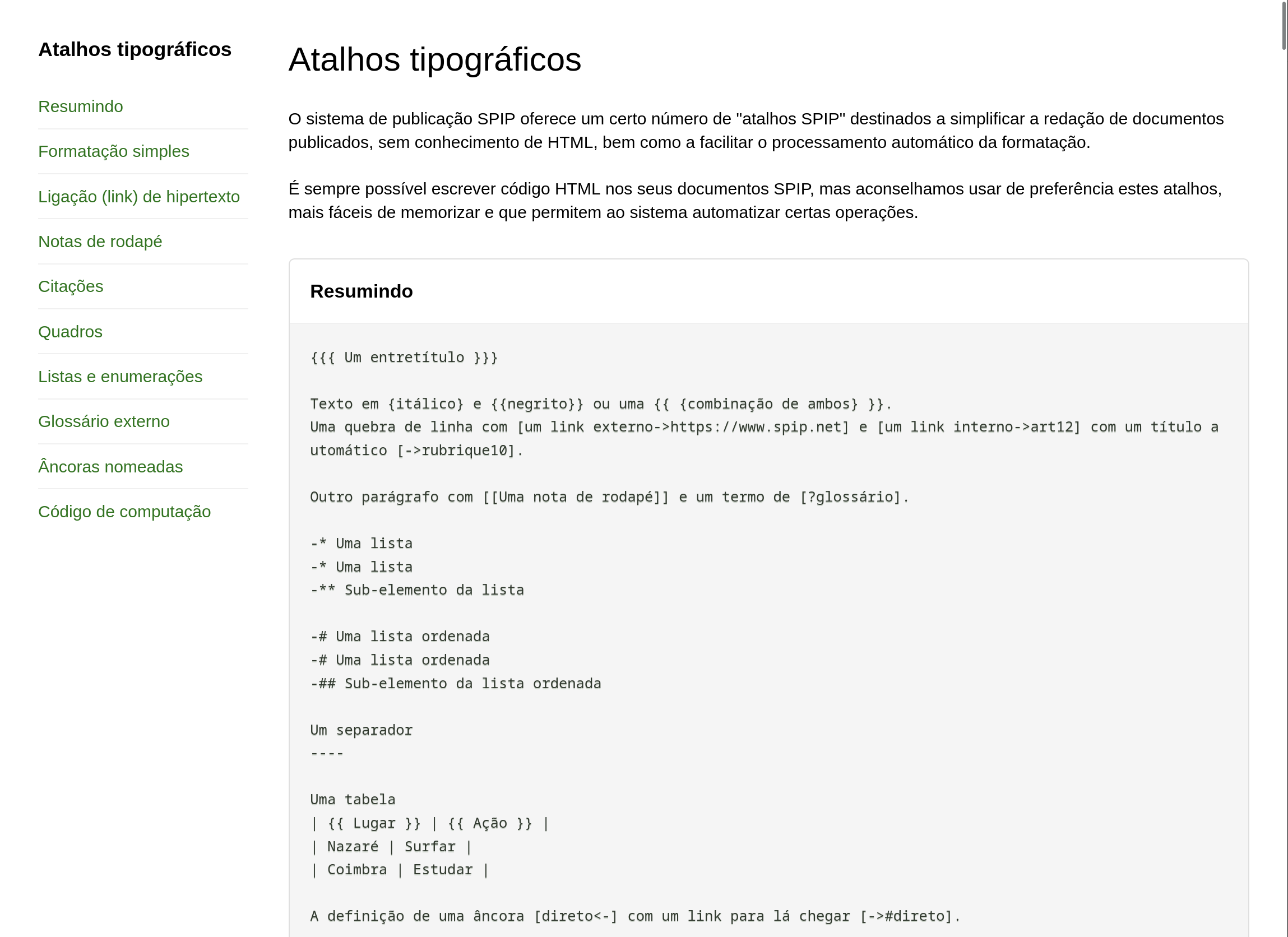Open Código de computação link
The width and height of the screenshot is (1288, 937).
point(124,512)
